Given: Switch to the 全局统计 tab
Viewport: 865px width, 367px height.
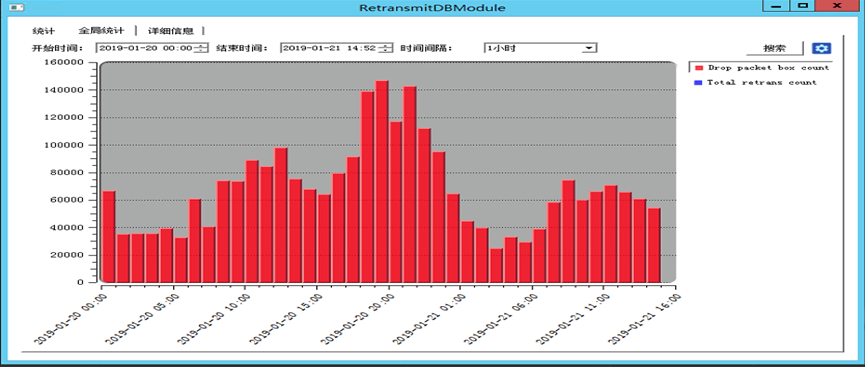Looking at the screenshot, I should tap(101, 31).
